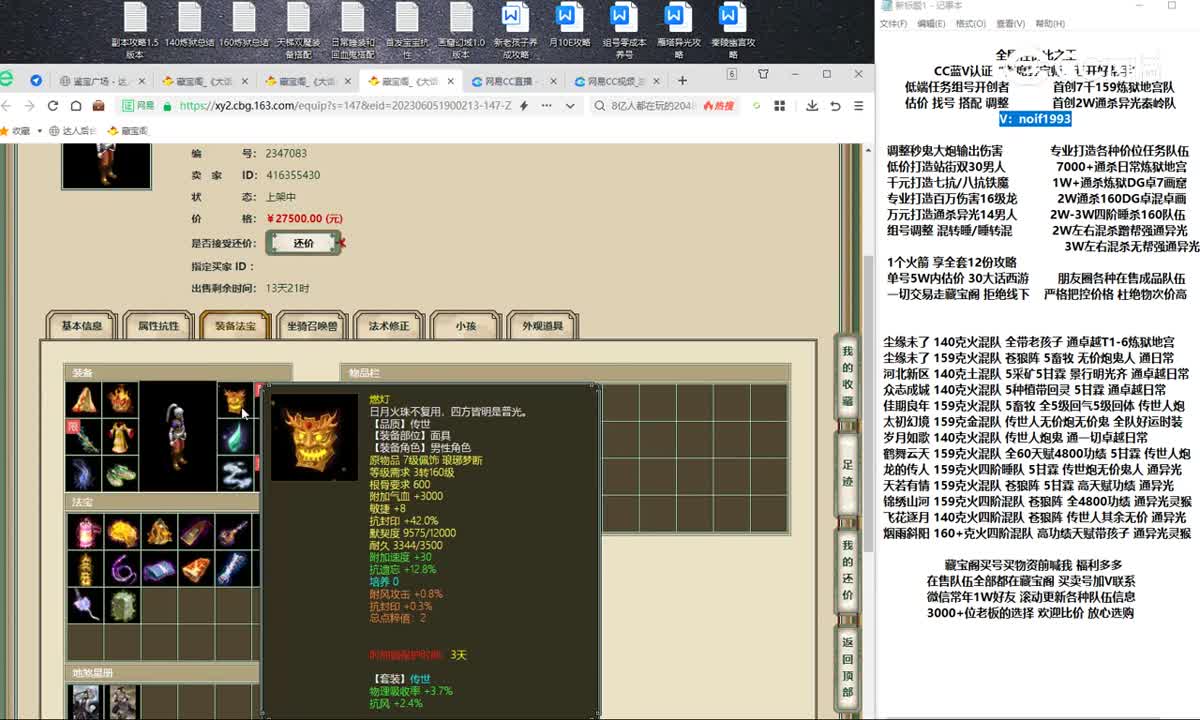This screenshot has height=720, width=1200.
Task: Open desktop document 雁塔异光攻略
Action: 678,30
